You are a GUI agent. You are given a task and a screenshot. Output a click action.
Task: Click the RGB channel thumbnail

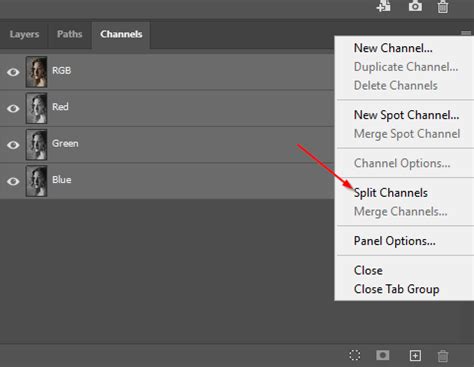[x=36, y=72]
